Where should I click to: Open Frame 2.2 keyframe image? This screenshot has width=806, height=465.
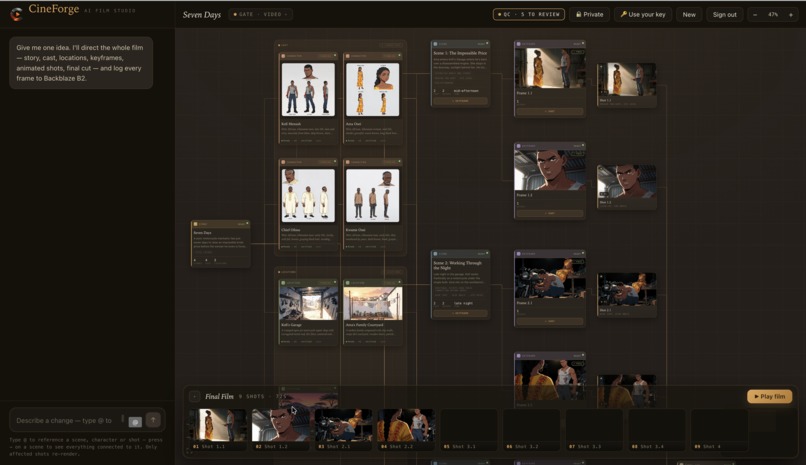point(549,380)
